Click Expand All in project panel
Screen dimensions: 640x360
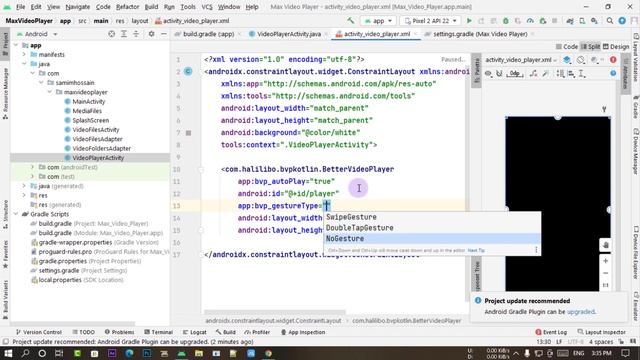pyautogui.click(x=124, y=34)
